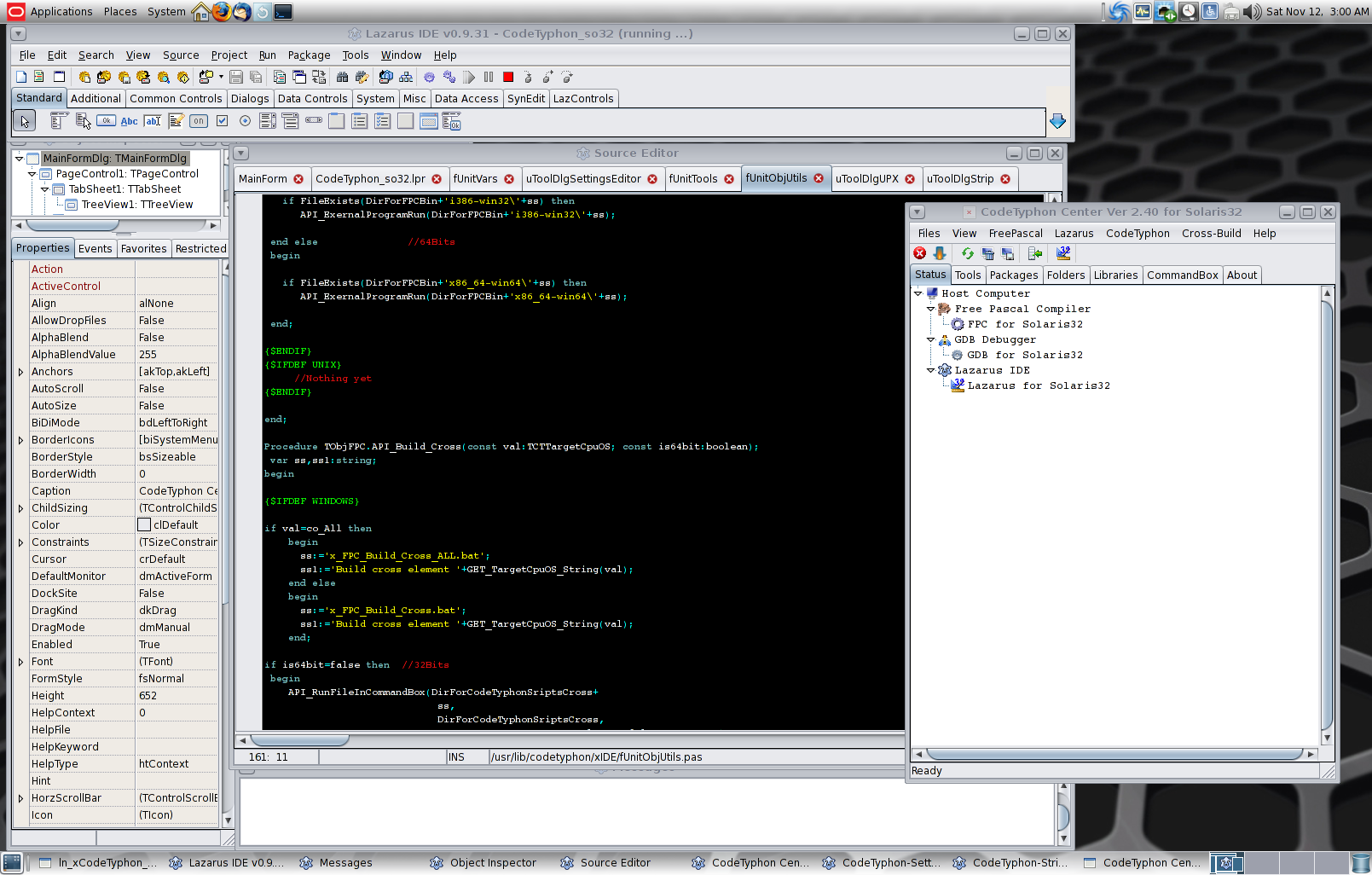Select the TCheckBox palette component

coord(222,121)
